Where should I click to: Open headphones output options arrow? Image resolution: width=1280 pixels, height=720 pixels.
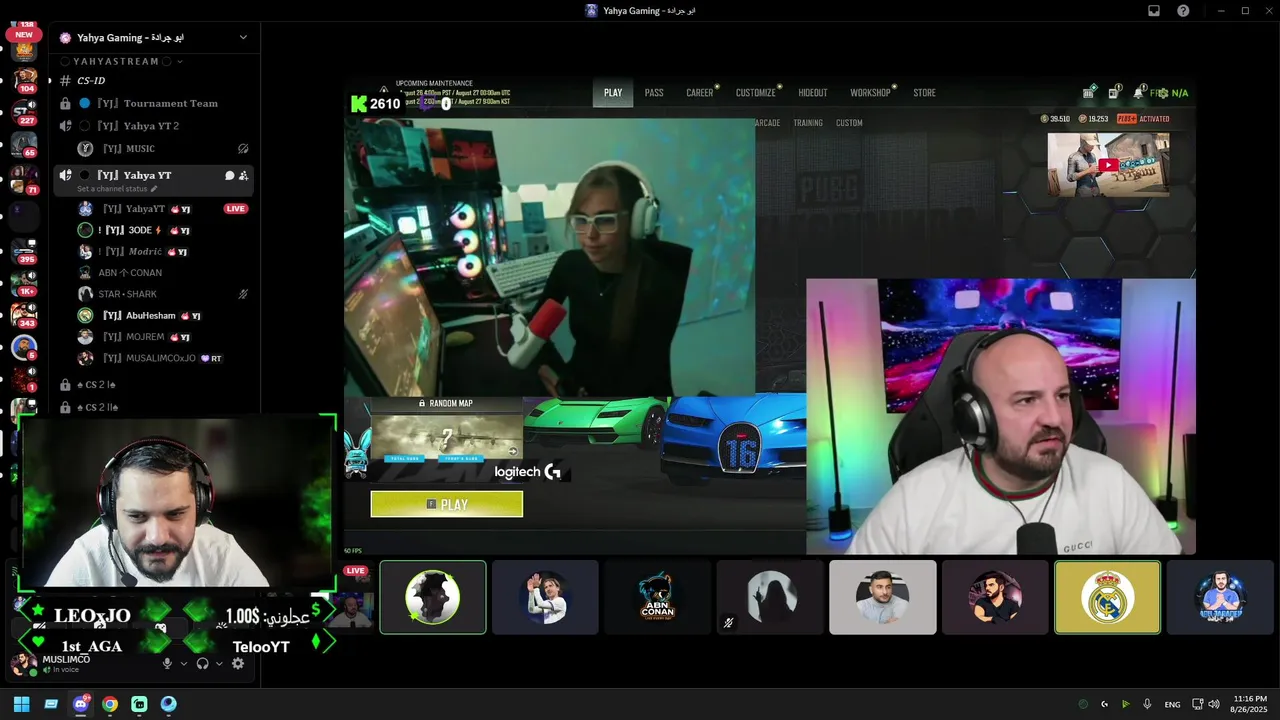point(219,663)
